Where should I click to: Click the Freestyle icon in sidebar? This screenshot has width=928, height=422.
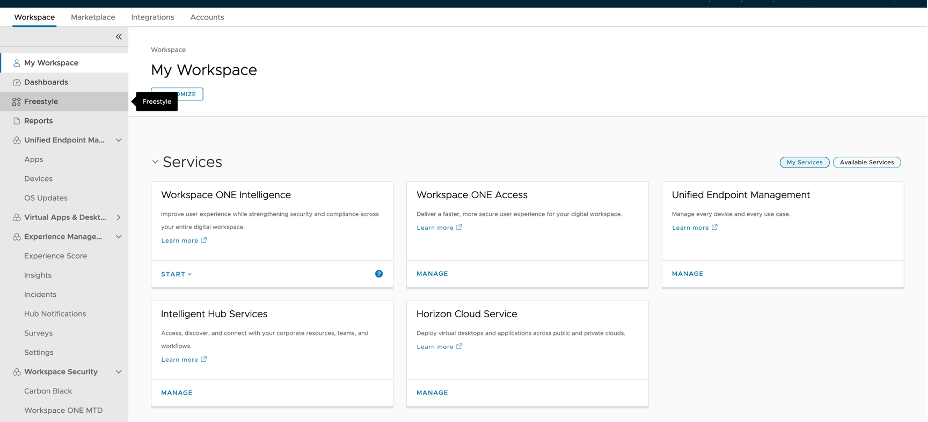pos(16,102)
